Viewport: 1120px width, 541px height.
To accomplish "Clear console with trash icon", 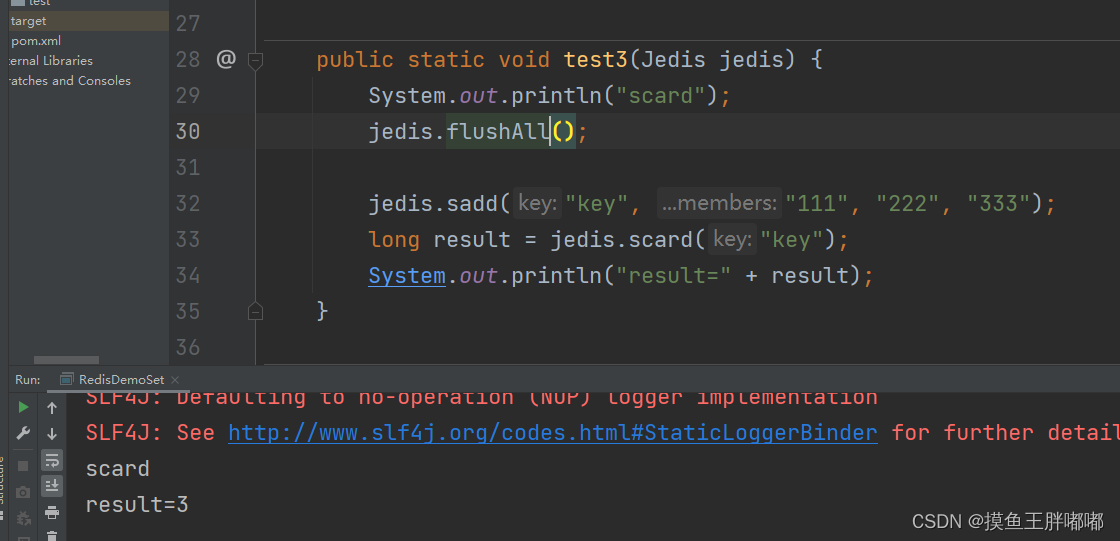I will pyautogui.click(x=52, y=535).
